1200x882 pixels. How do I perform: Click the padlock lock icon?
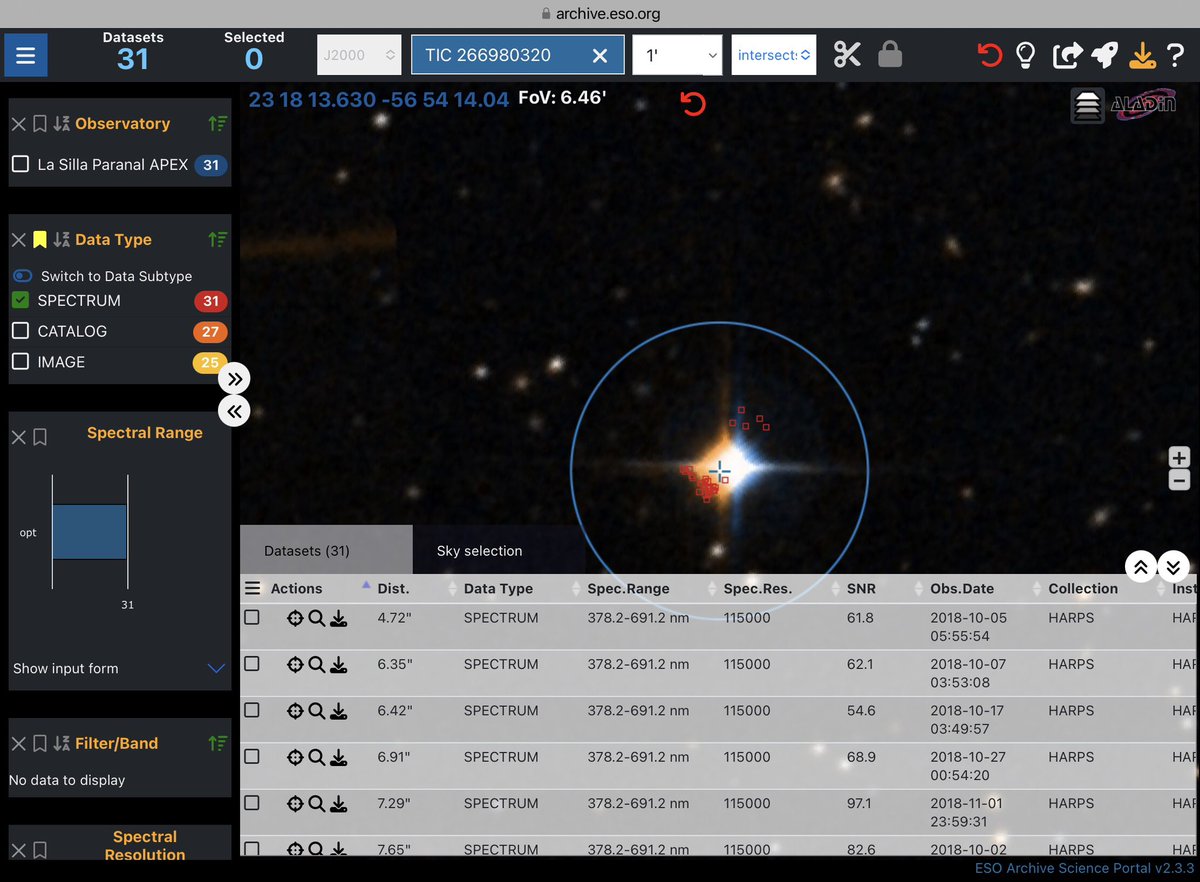click(x=890, y=55)
